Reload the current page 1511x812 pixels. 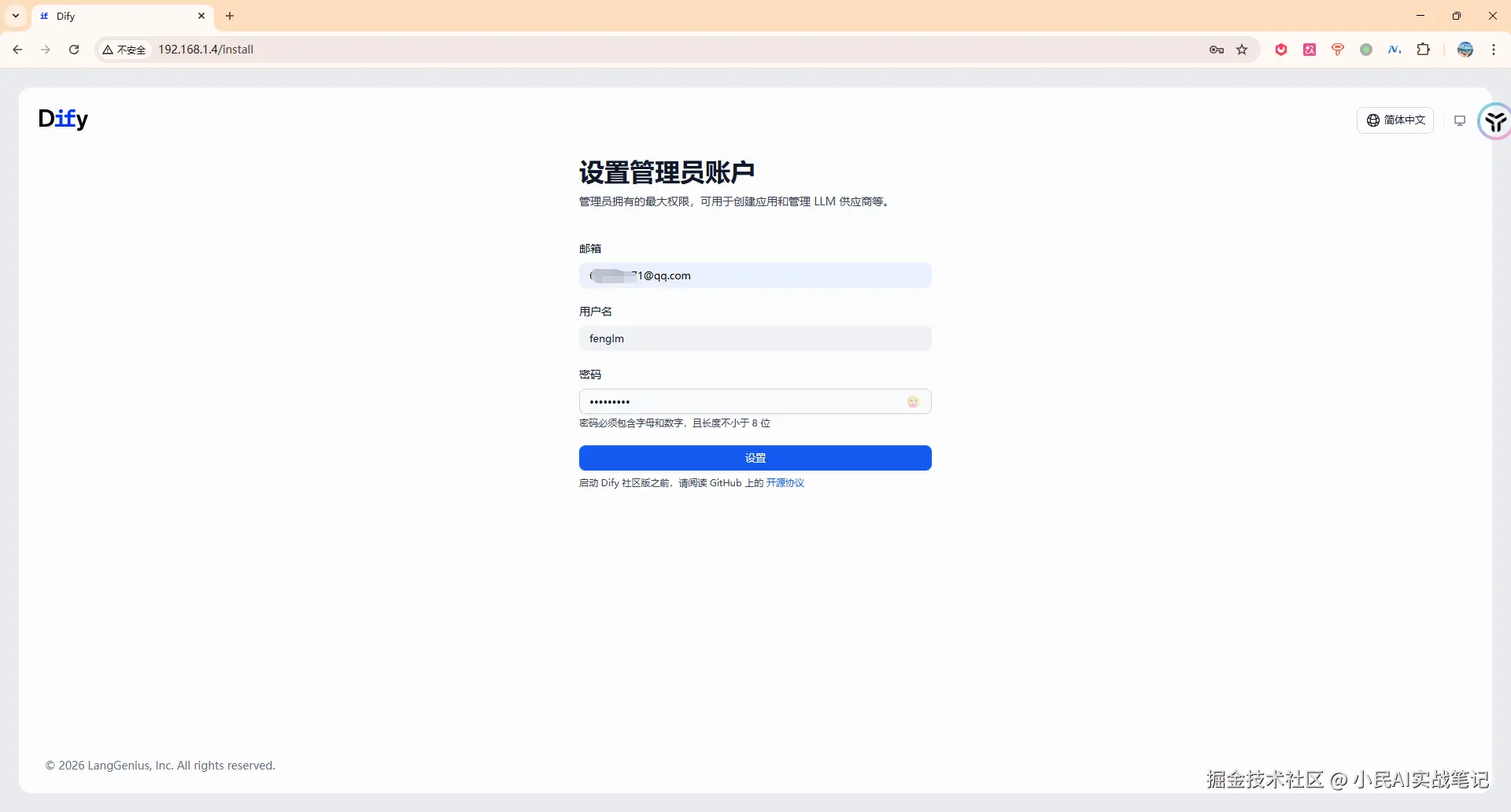tap(74, 50)
